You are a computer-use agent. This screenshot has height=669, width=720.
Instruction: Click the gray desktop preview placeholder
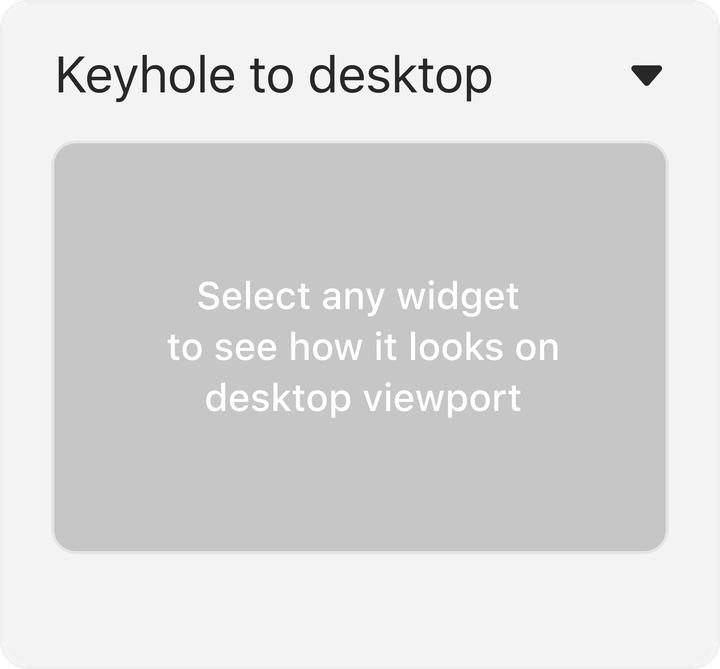(360, 347)
